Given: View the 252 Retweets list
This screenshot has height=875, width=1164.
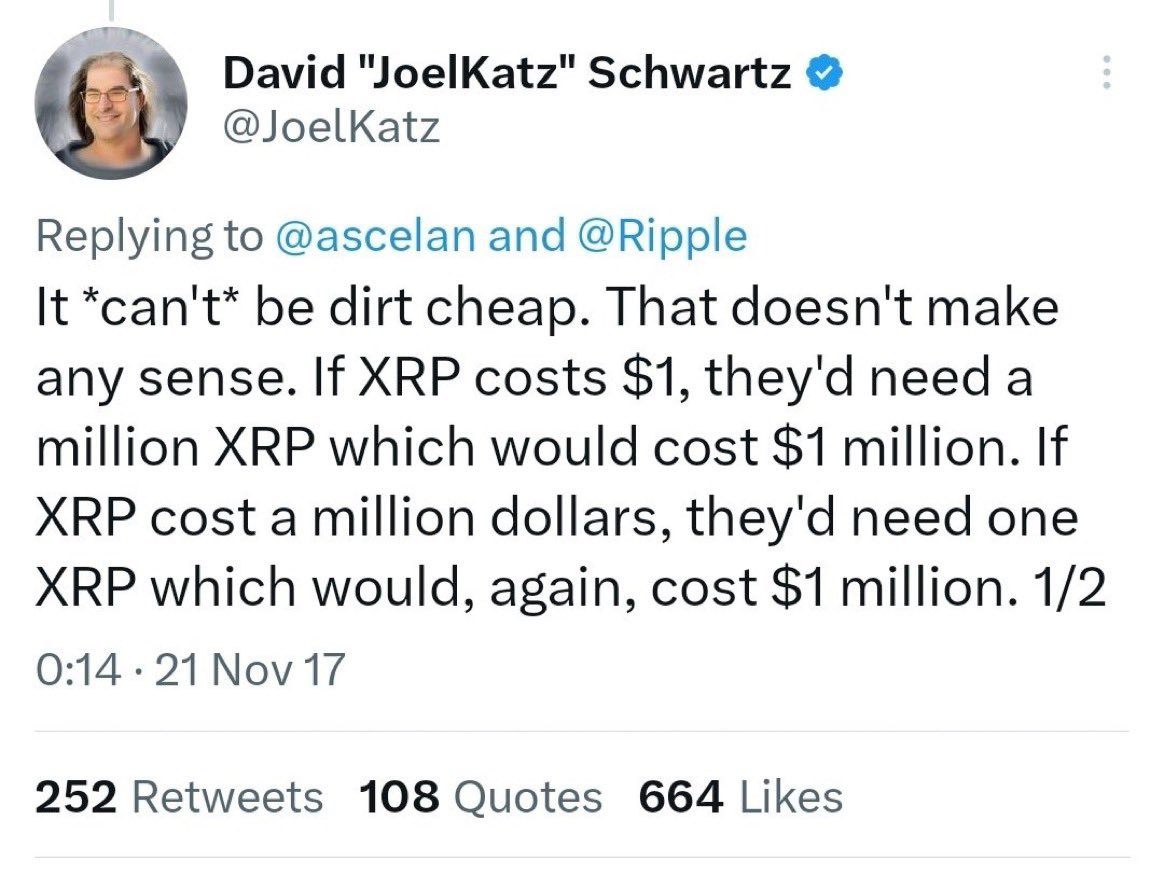Looking at the screenshot, I should 179,797.
